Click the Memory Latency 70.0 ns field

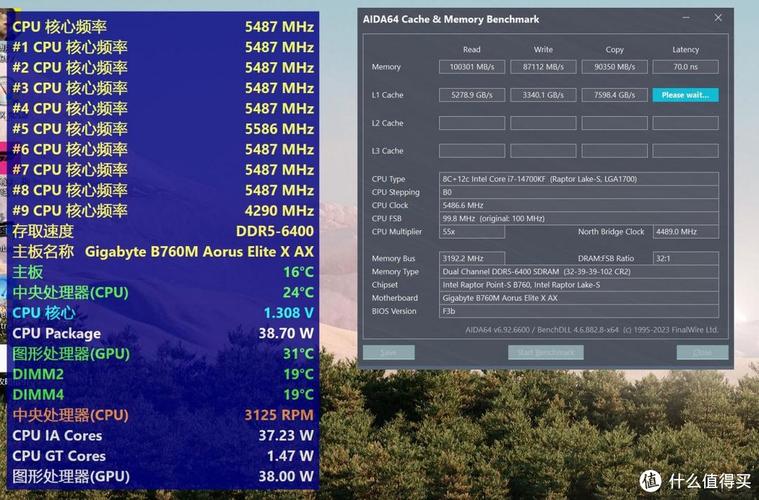(685, 67)
